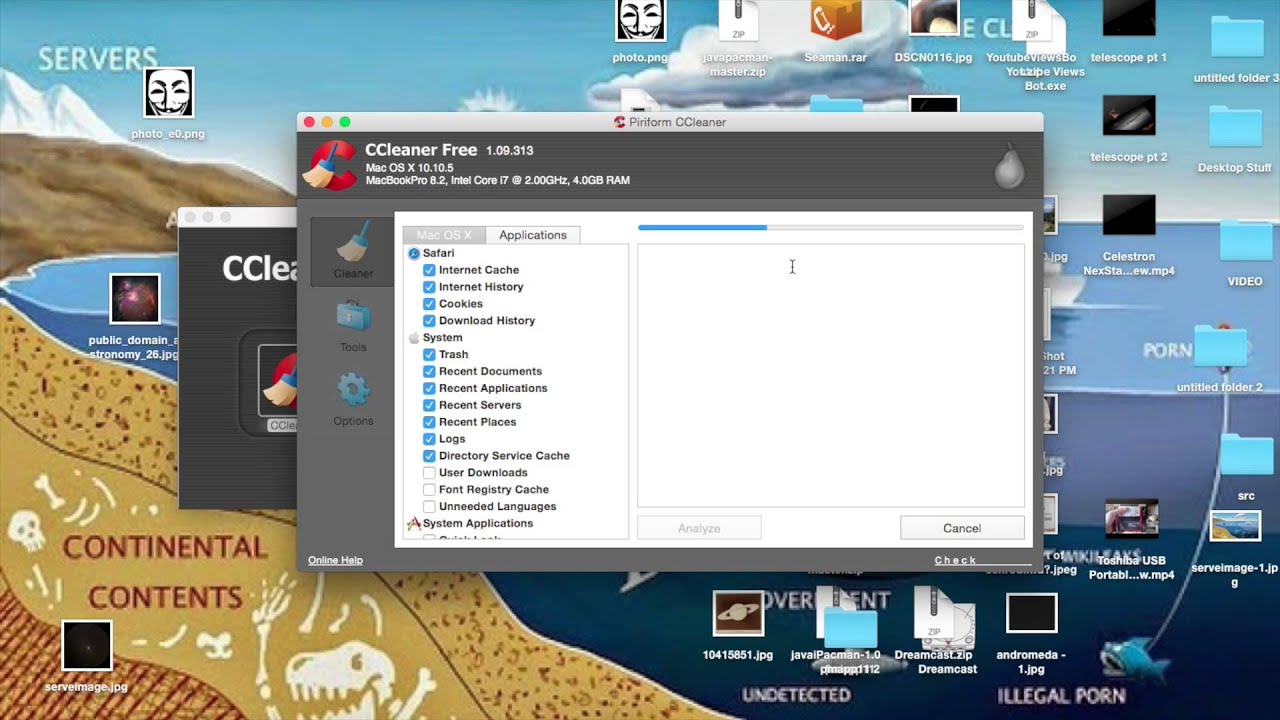
Task: Click the CCleaner logo in header
Action: (x=330, y=165)
